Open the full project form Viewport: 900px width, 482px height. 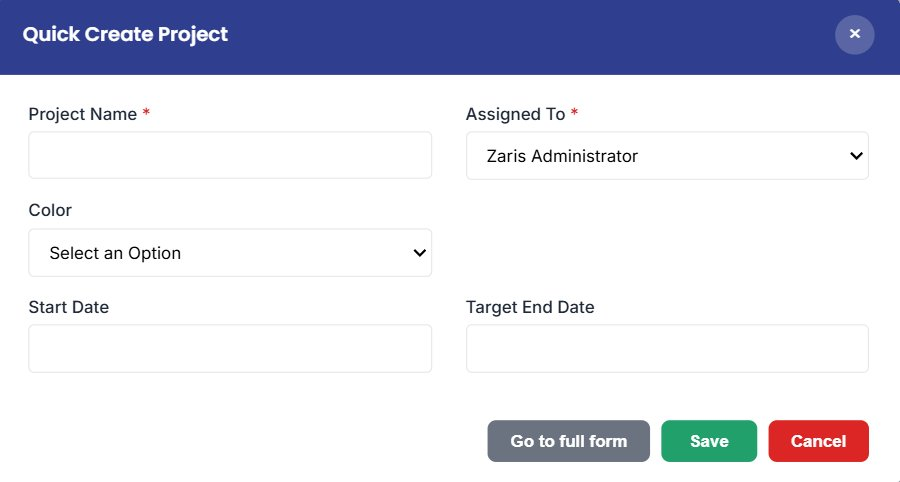pyautogui.click(x=568, y=441)
